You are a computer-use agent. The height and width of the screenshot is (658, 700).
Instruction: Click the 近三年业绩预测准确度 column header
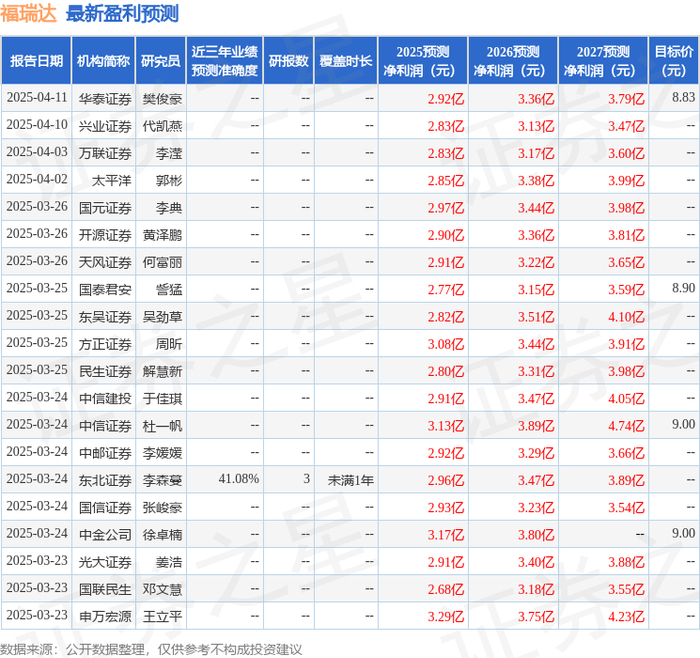pyautogui.click(x=225, y=61)
